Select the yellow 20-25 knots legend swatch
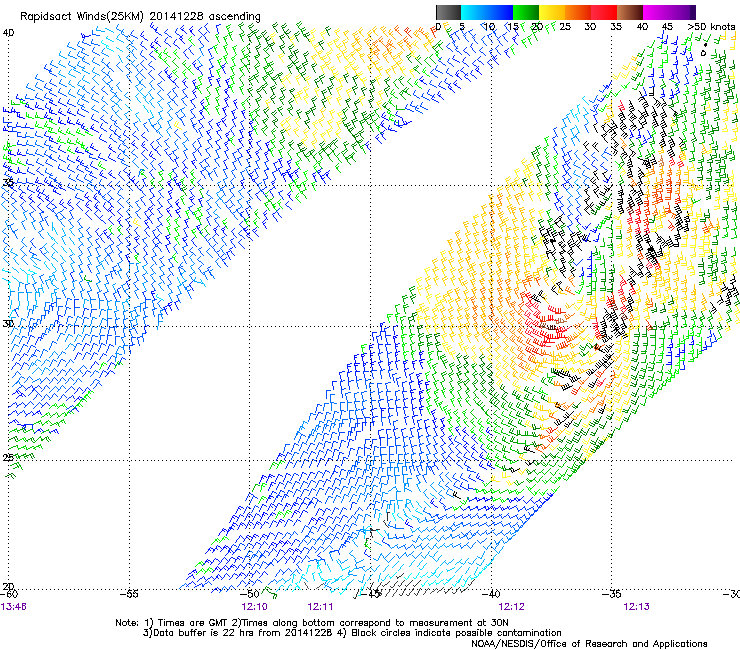The image size is (740, 650). [552, 12]
